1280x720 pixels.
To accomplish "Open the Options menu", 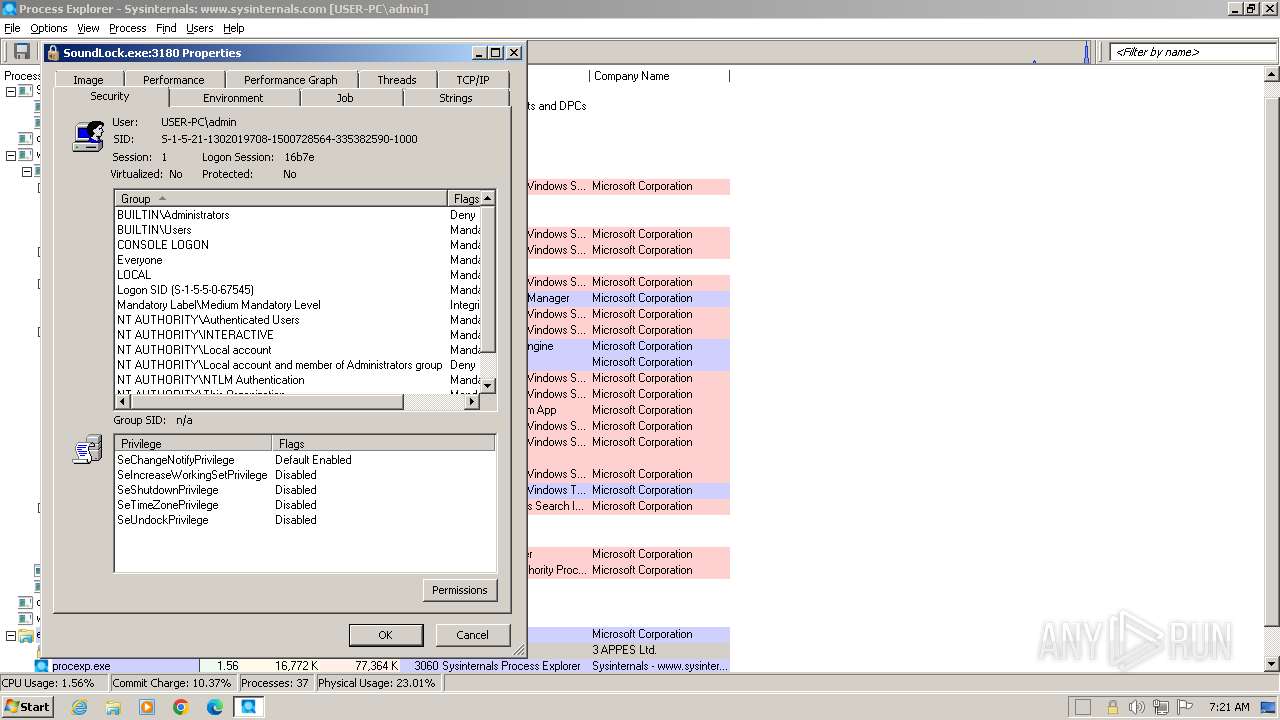I will coord(49,28).
